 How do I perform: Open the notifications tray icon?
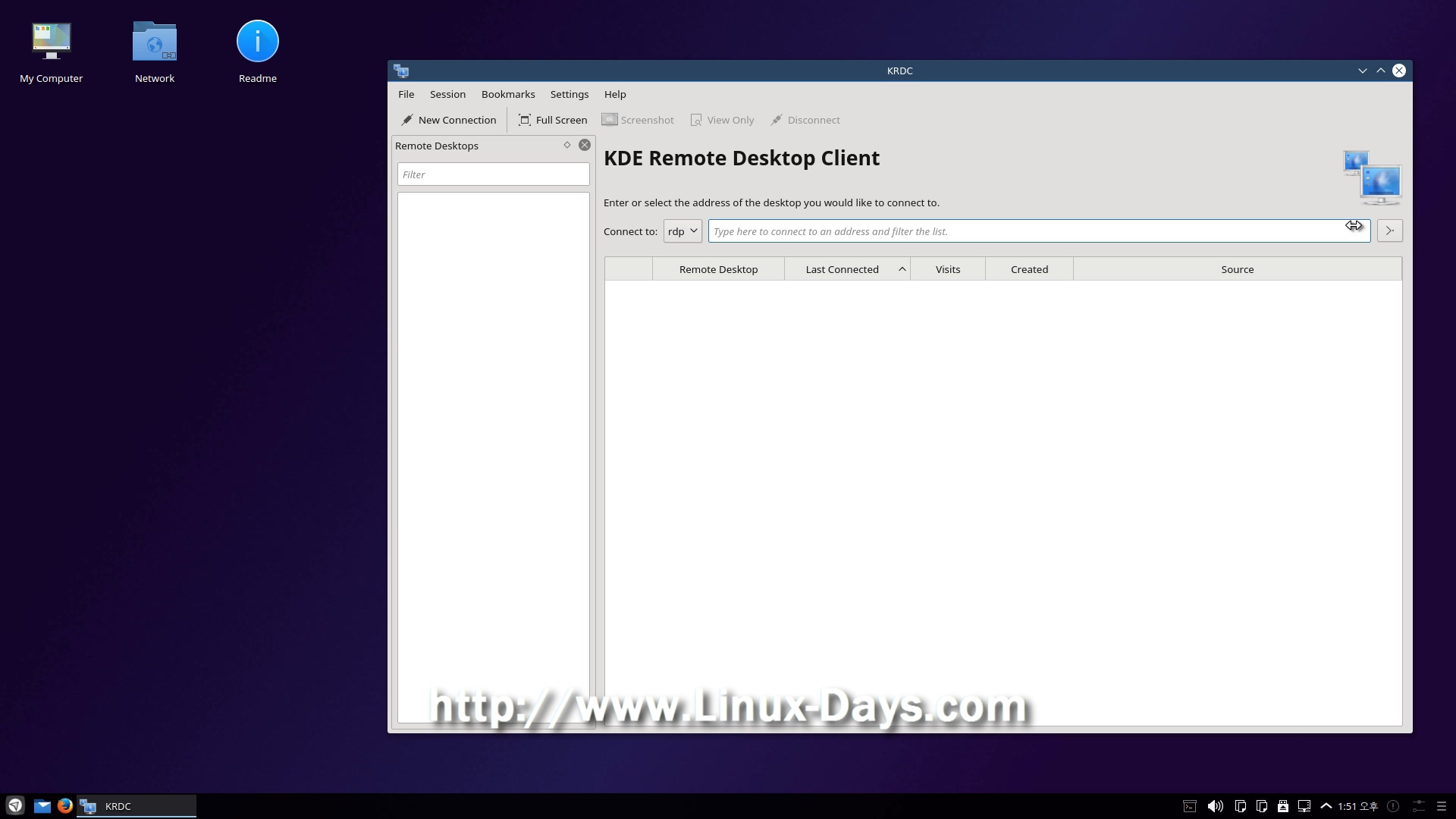point(1393,806)
